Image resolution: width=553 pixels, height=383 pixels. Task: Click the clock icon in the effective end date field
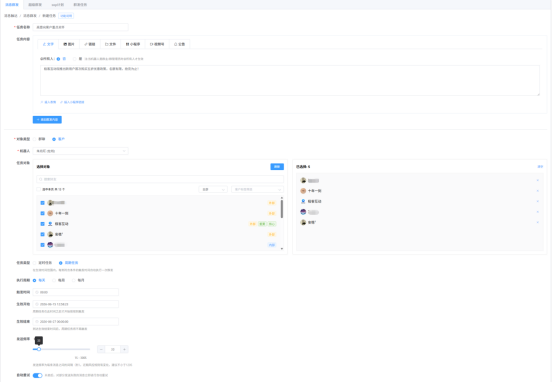pyautogui.click(x=37, y=322)
